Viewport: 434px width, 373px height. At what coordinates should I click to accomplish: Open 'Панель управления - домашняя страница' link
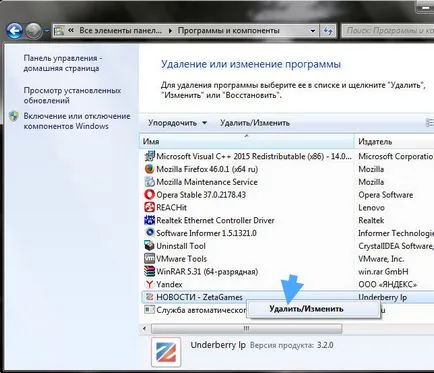pyautogui.click(x=63, y=63)
